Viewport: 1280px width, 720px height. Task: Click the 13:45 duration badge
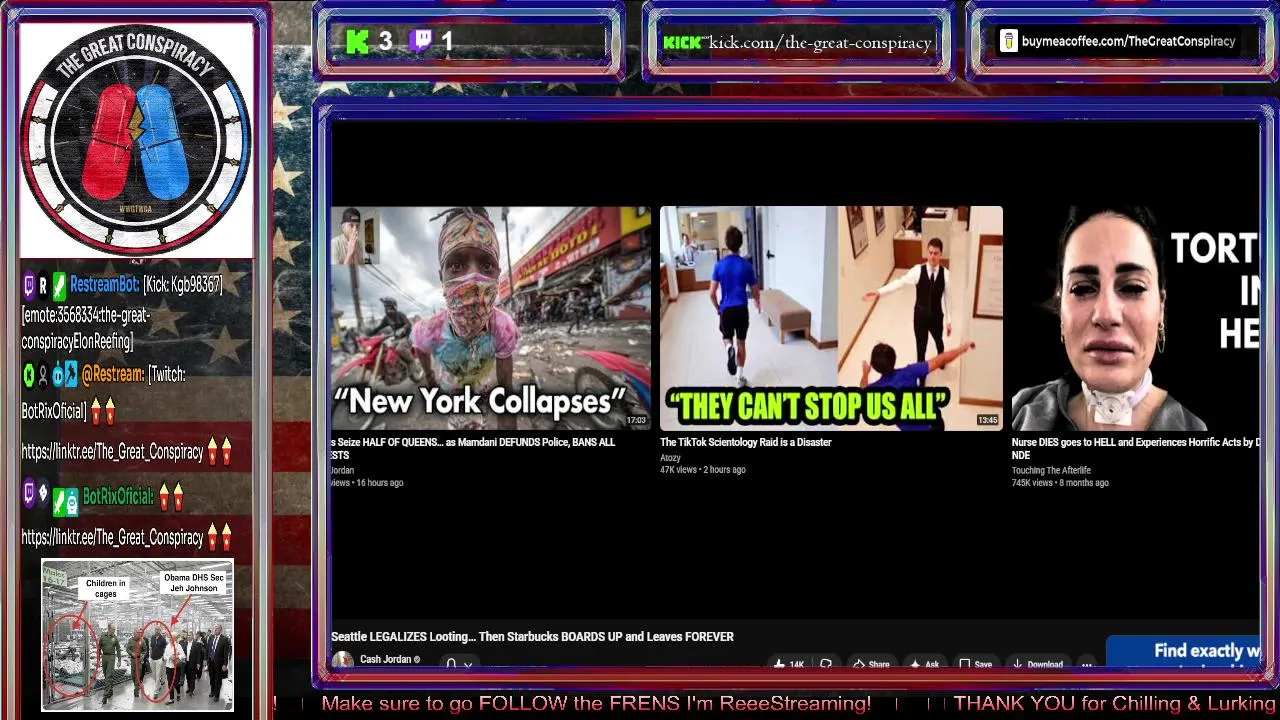click(x=987, y=421)
